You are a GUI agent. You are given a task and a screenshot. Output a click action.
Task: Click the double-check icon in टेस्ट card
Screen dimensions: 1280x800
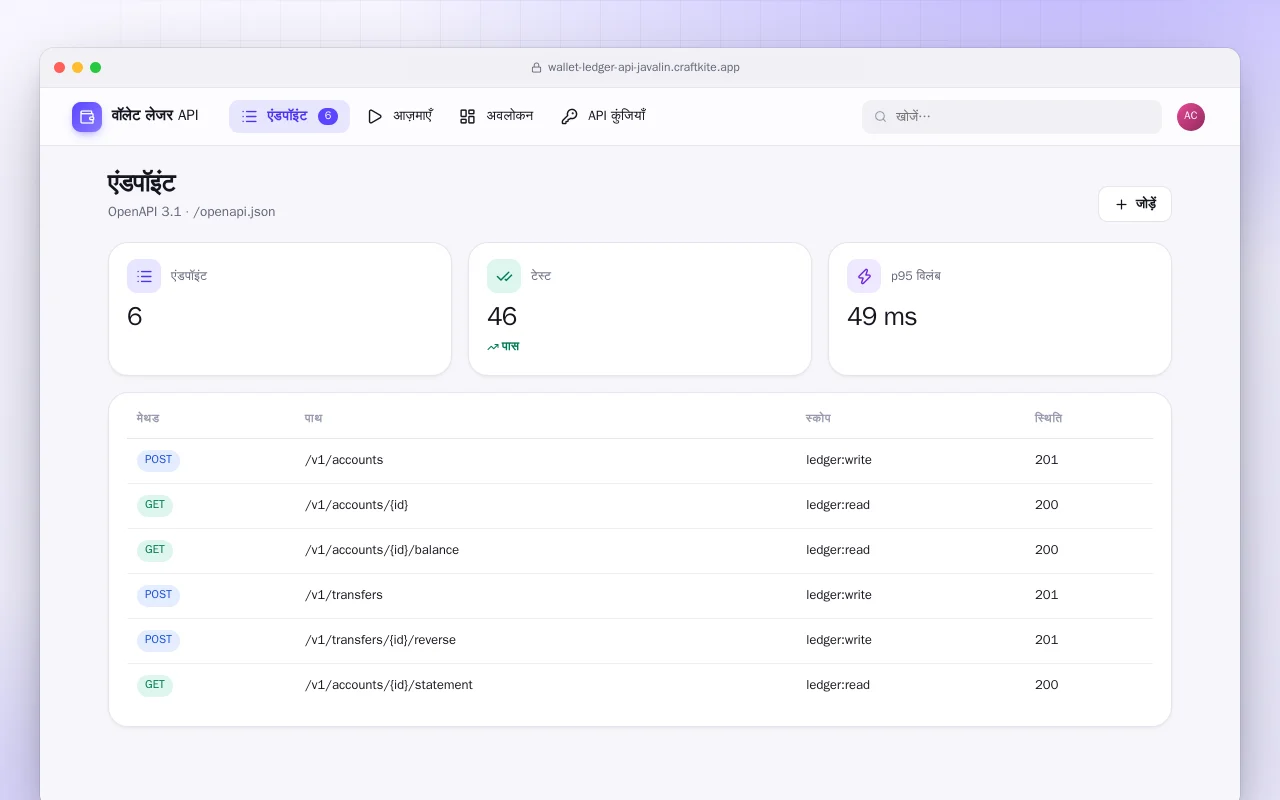point(504,276)
